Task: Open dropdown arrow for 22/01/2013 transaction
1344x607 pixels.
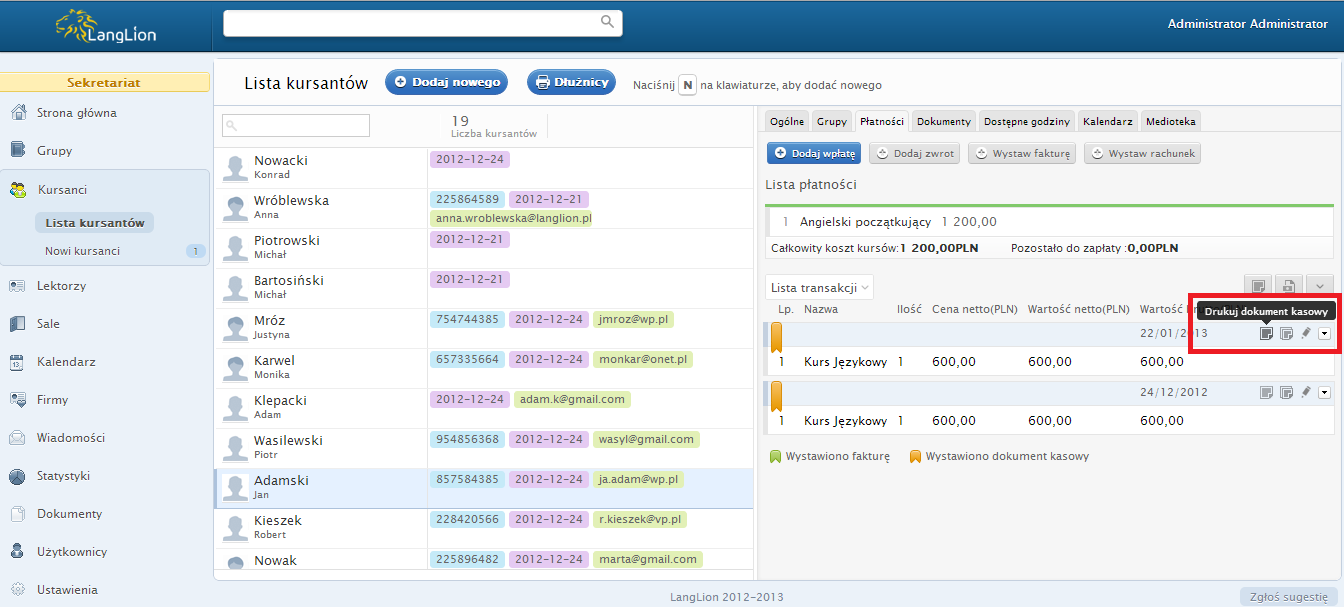Action: click(x=1325, y=333)
